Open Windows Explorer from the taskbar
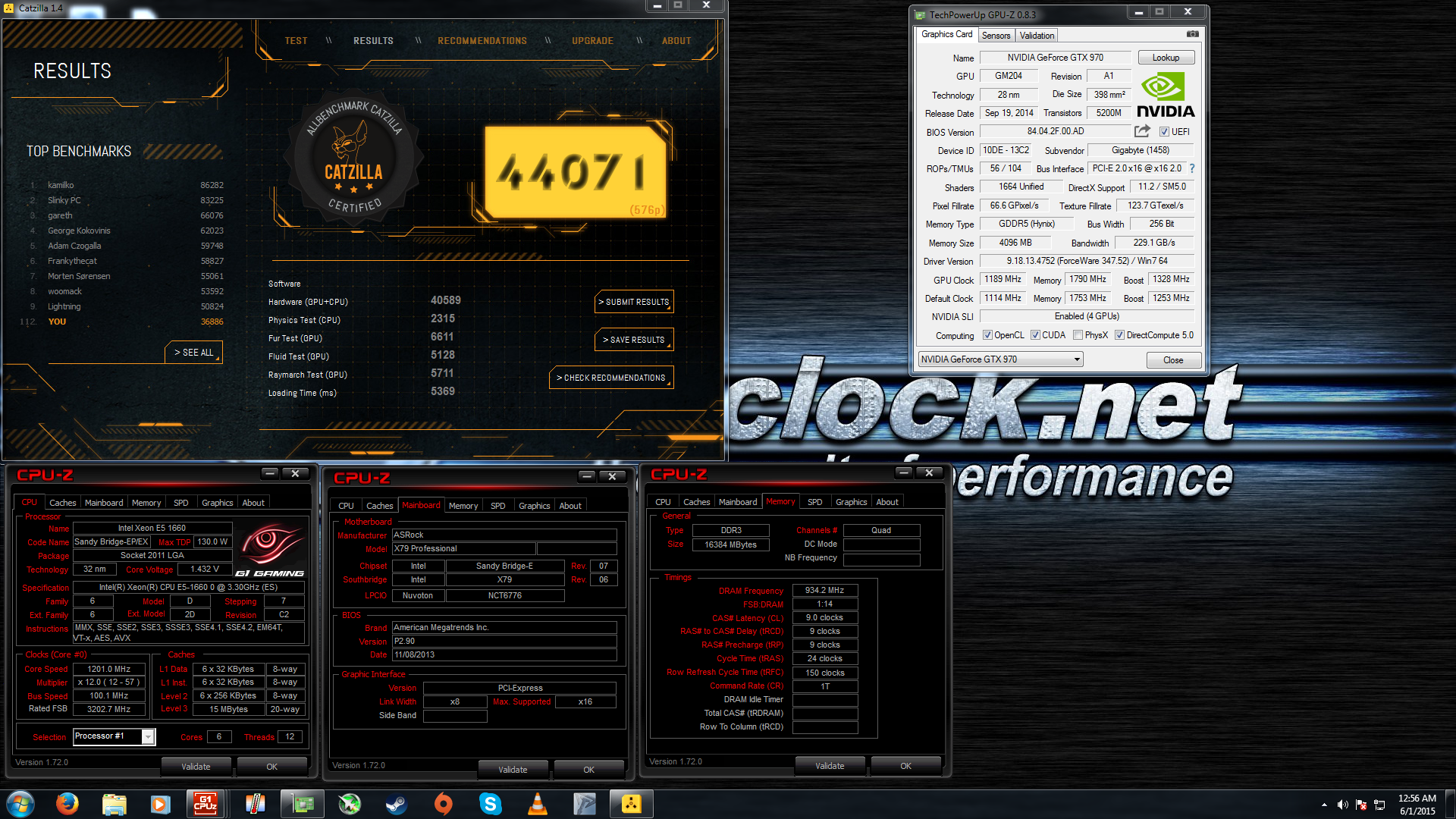Image resolution: width=1456 pixels, height=819 pixels. coord(114,804)
